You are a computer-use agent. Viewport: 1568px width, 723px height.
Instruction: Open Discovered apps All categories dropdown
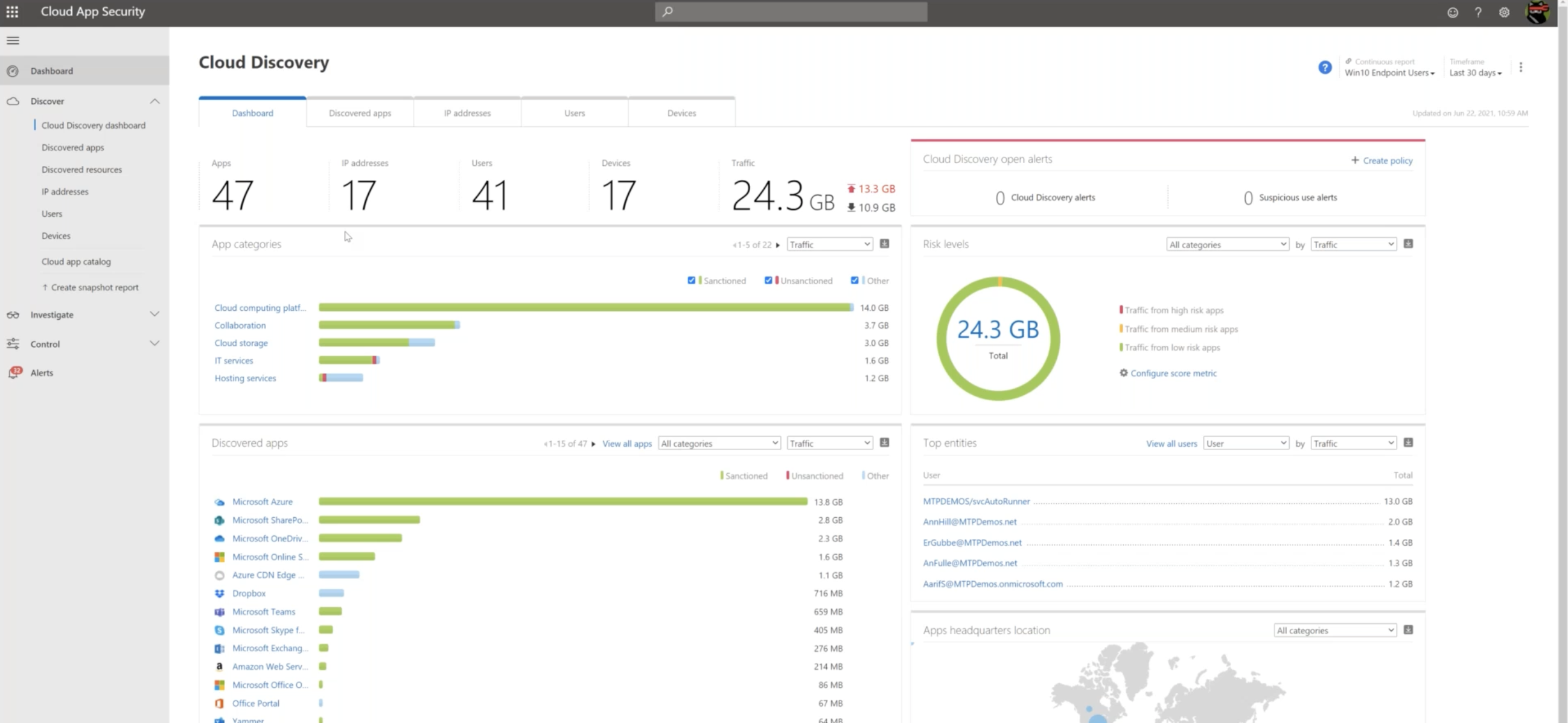(719, 444)
